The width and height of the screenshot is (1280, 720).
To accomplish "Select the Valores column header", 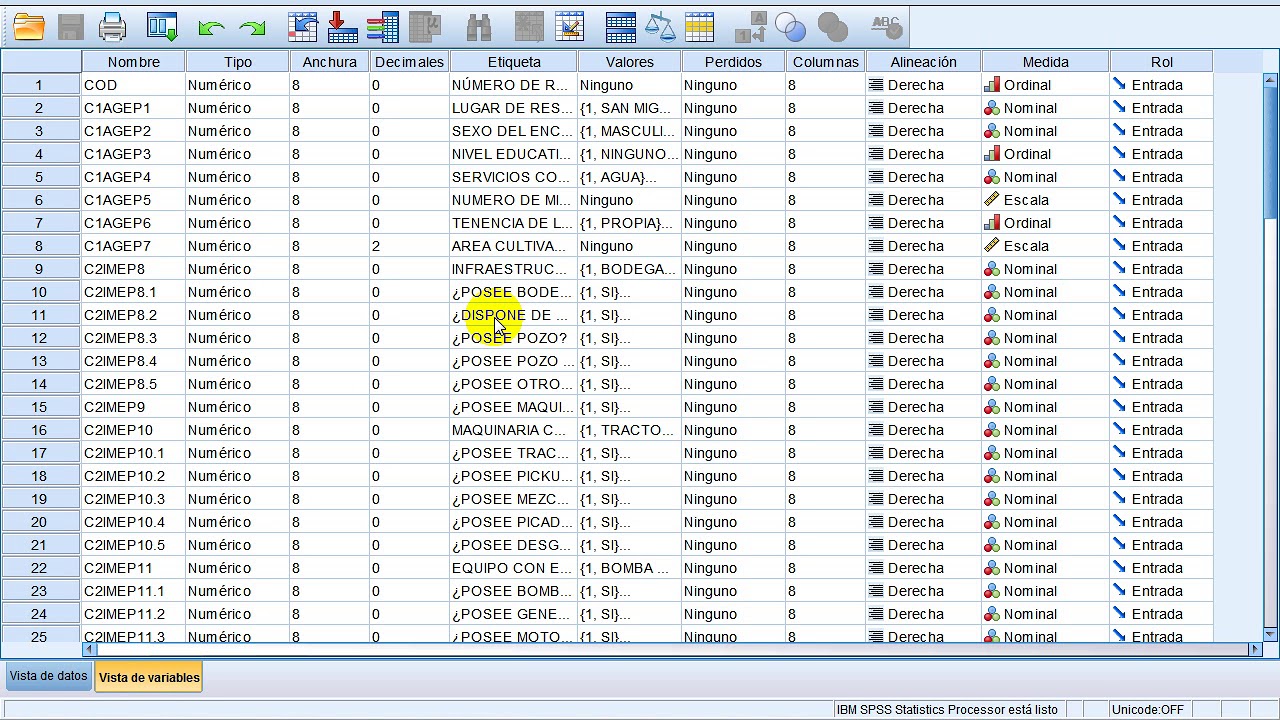I will 630,62.
